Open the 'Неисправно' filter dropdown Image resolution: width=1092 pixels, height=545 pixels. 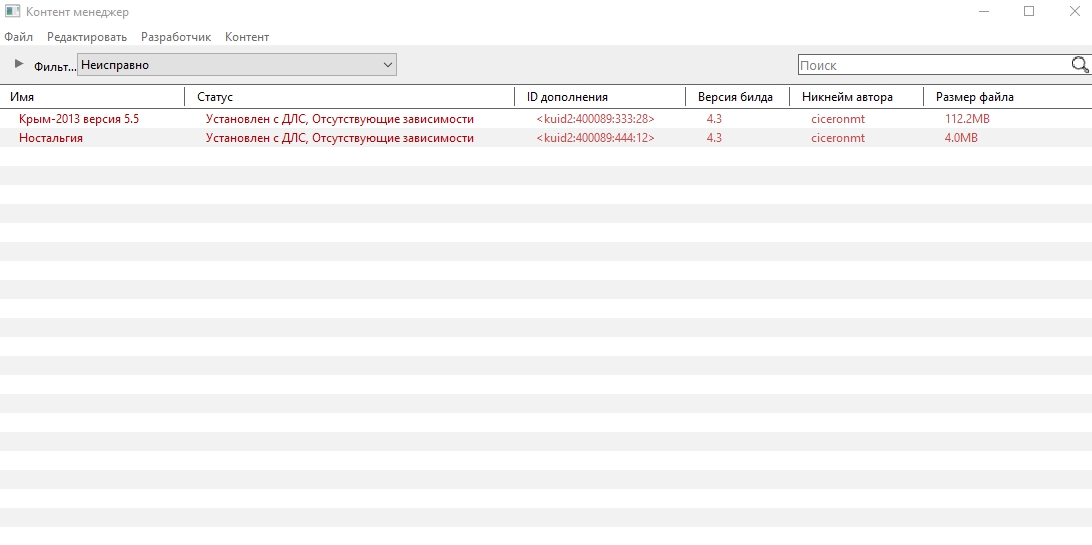pos(237,65)
